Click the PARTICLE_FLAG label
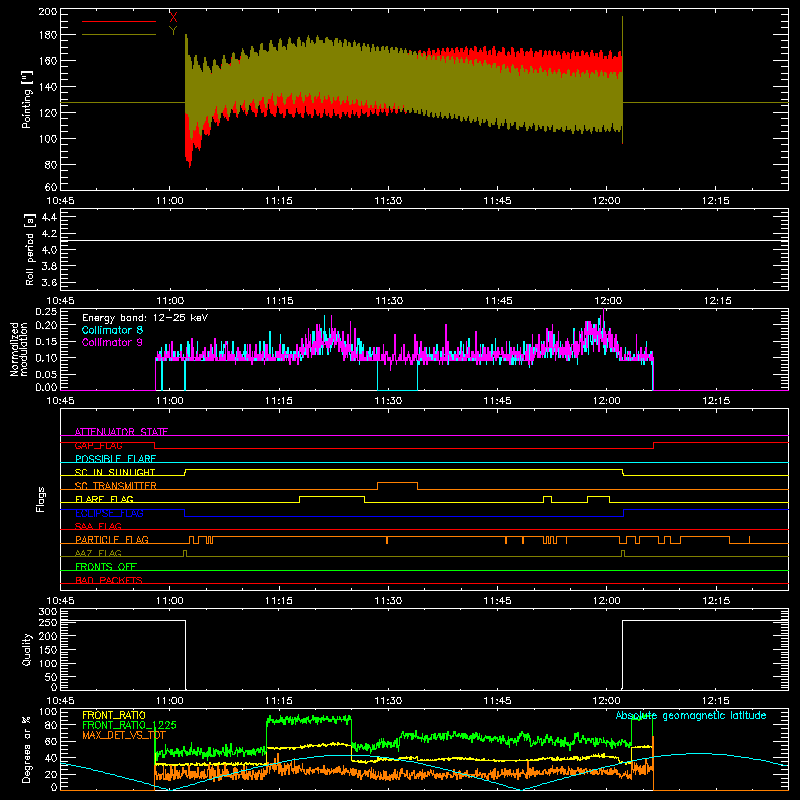 pos(112,539)
